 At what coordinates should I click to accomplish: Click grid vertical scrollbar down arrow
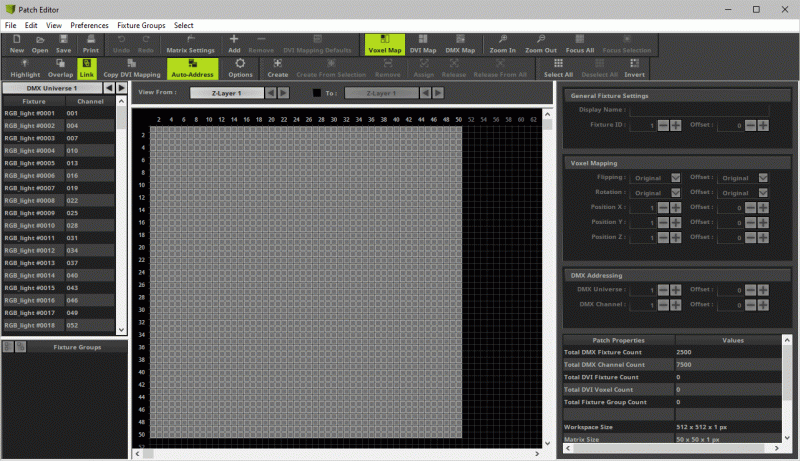tap(547, 443)
